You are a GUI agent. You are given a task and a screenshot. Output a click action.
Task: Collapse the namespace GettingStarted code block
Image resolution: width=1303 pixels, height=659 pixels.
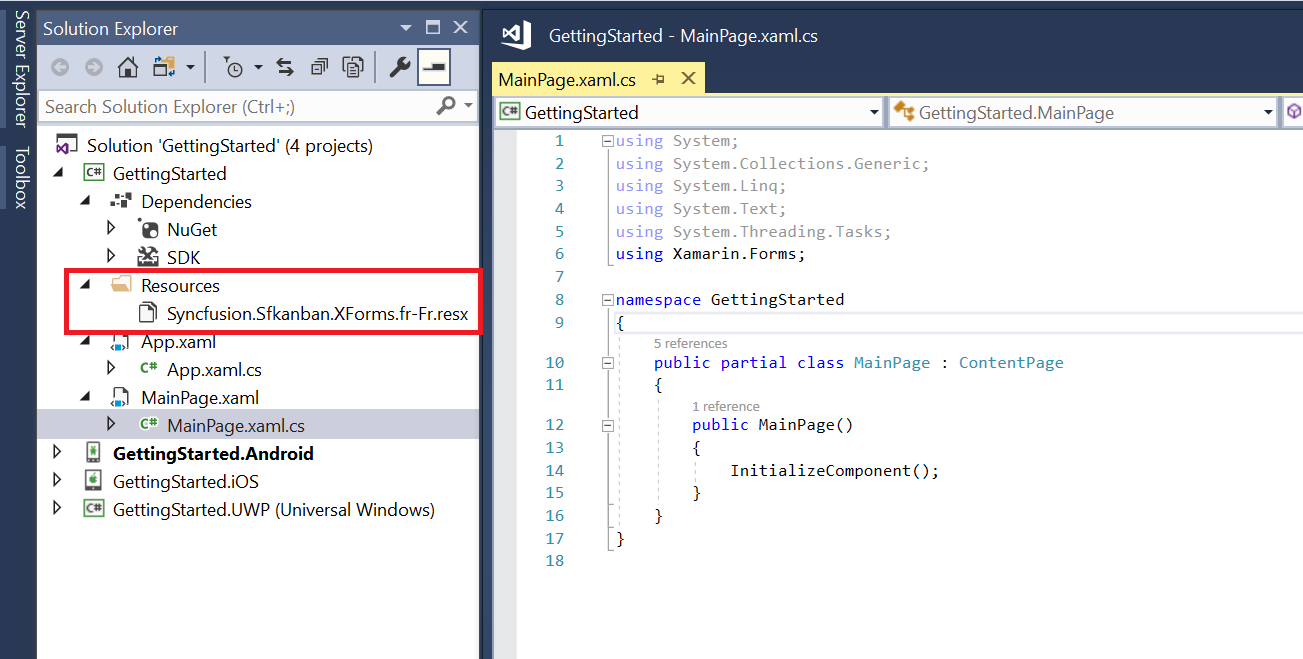point(607,300)
